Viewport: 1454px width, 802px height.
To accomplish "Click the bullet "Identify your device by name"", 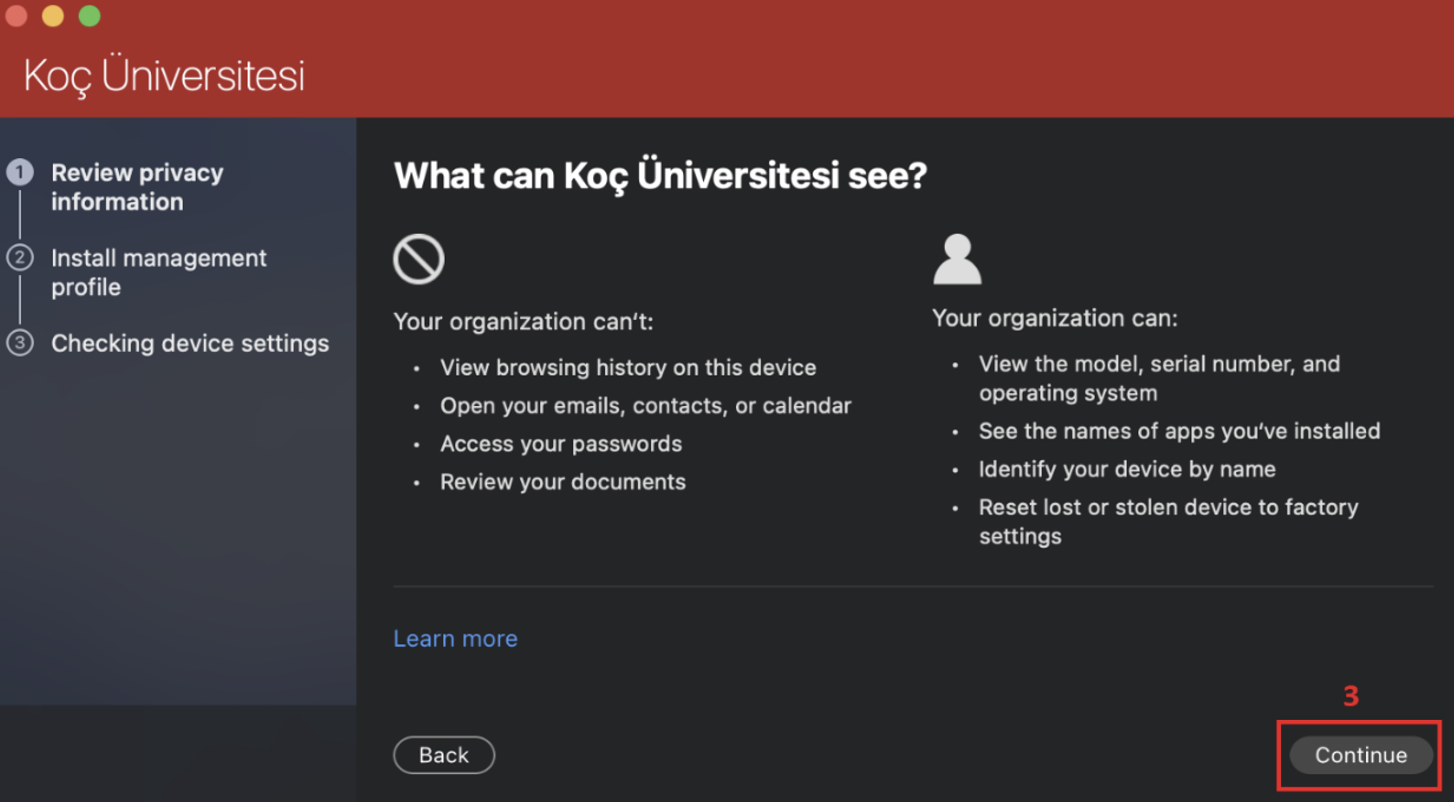I will click(1128, 469).
